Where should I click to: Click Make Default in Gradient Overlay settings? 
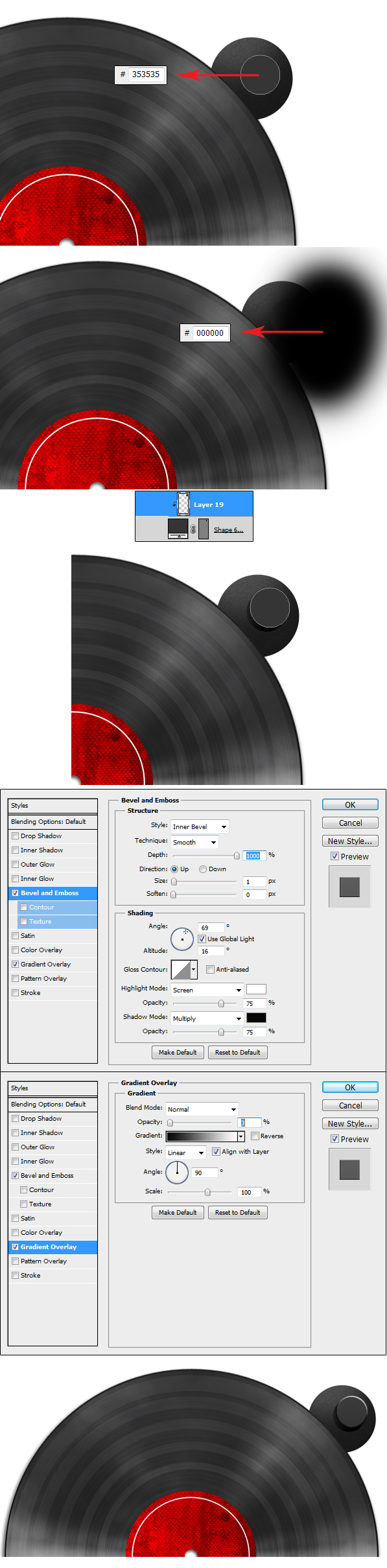click(x=178, y=1212)
